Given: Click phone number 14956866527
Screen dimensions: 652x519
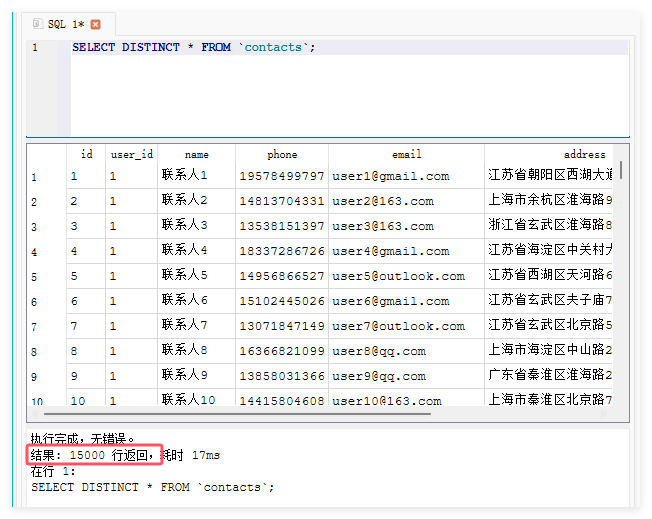Looking at the screenshot, I should pos(282,276).
